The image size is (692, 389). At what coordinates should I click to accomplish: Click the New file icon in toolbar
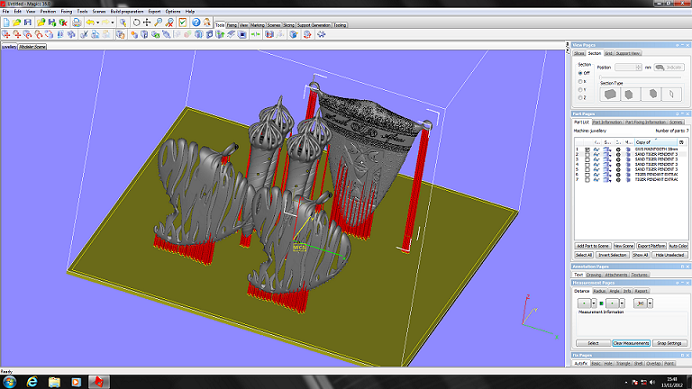tap(6, 23)
